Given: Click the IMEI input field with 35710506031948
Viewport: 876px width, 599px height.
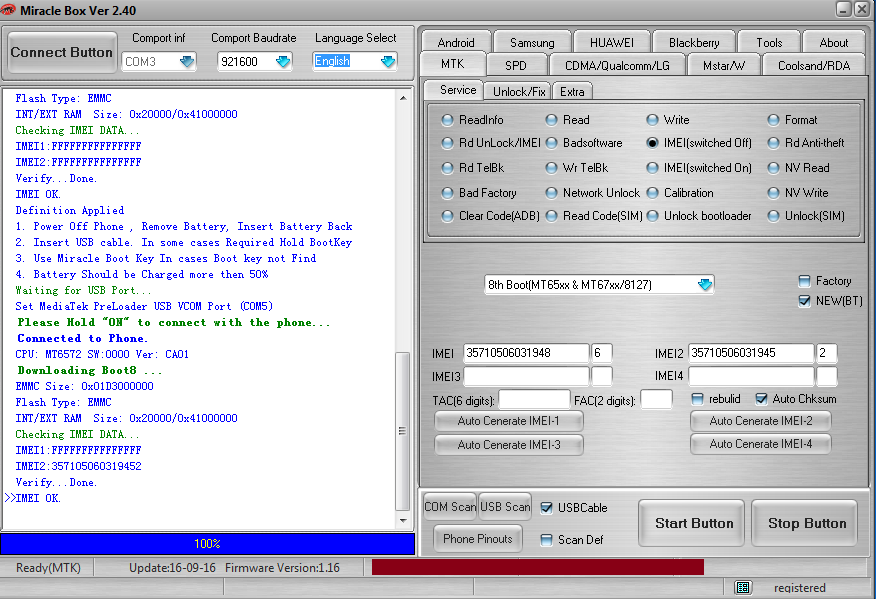Looking at the screenshot, I should pos(526,353).
